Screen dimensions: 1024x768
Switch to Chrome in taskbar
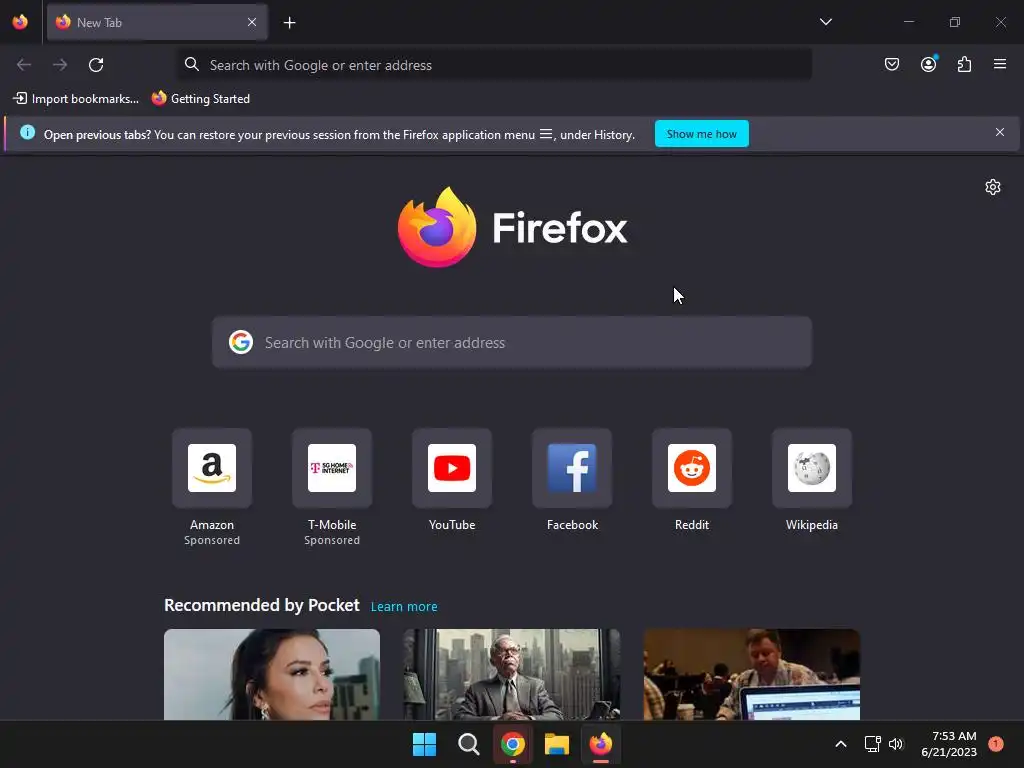point(513,744)
